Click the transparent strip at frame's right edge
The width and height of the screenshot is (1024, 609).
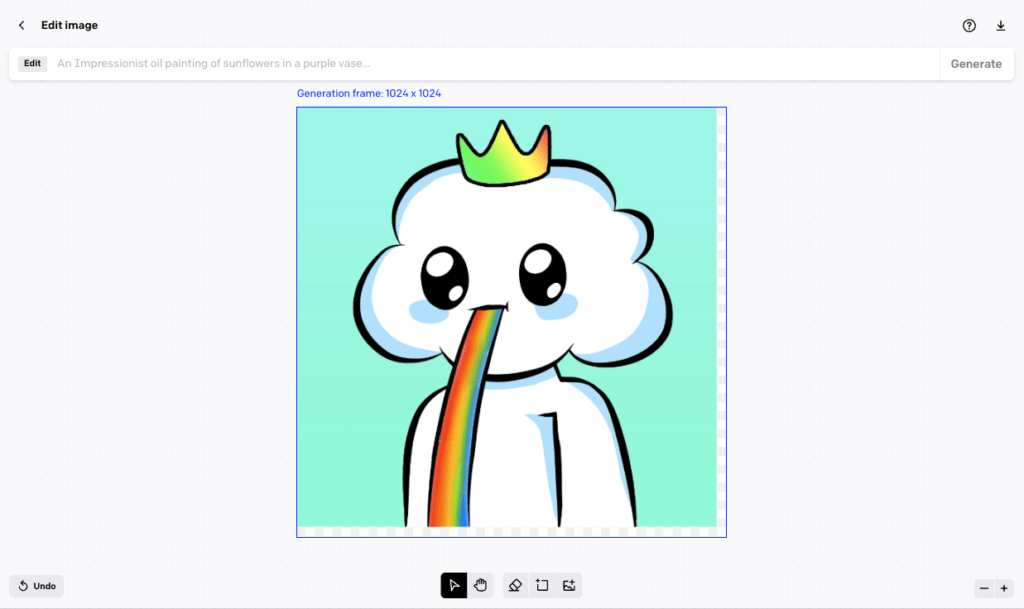(x=722, y=320)
